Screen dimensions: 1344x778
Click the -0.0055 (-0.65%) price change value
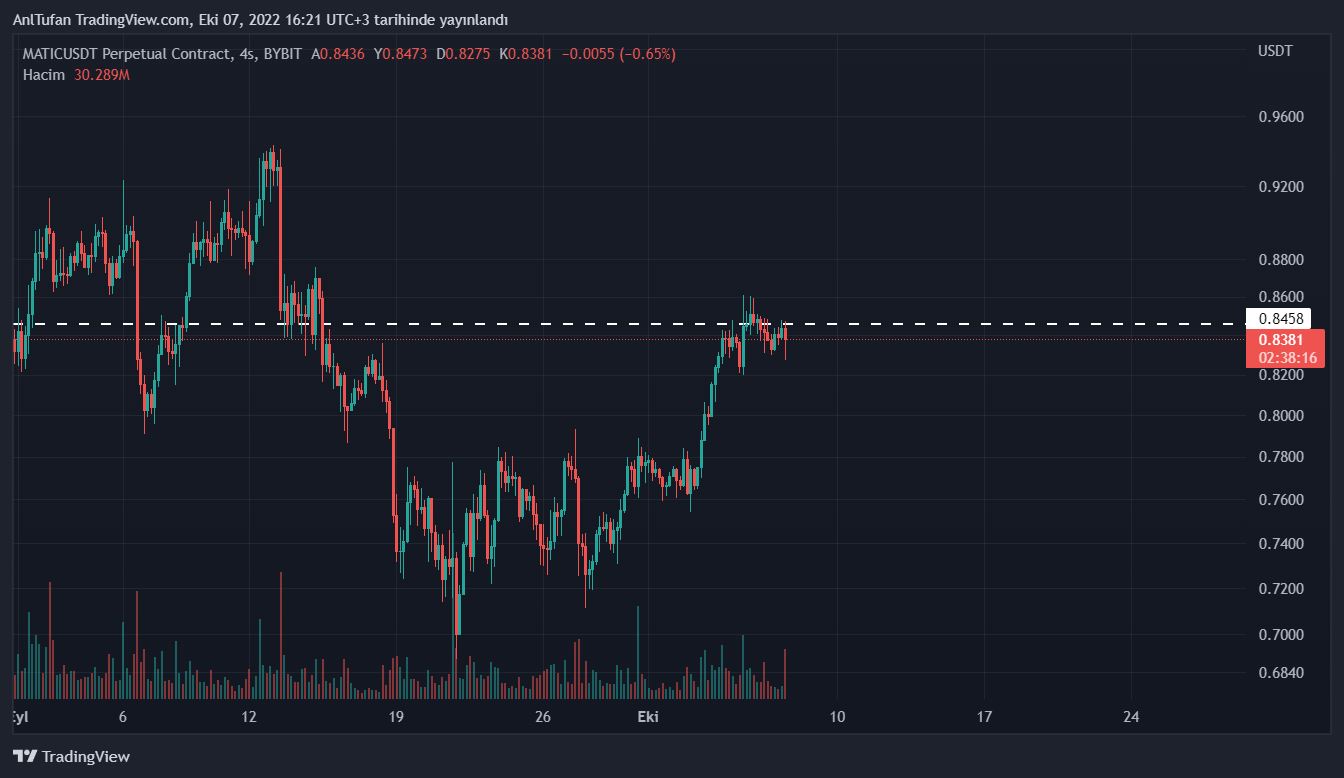coord(620,54)
